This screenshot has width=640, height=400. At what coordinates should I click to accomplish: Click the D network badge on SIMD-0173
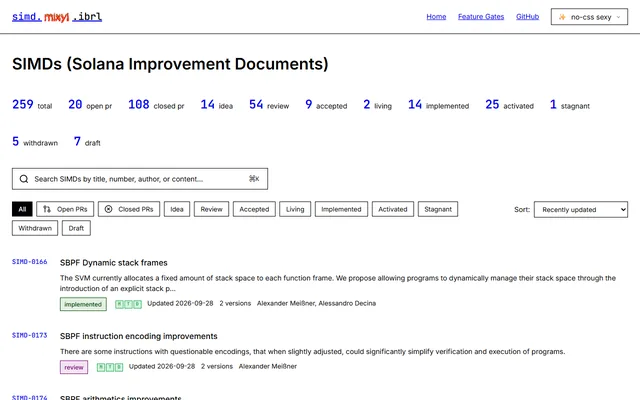coord(119,367)
